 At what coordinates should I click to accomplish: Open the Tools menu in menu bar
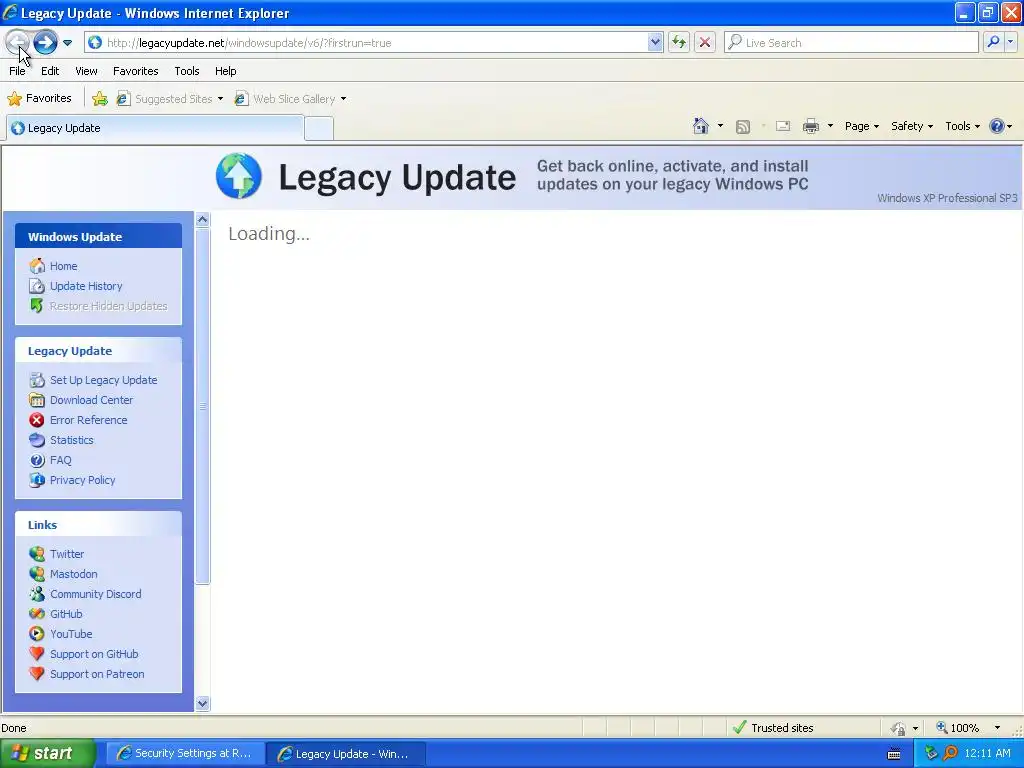tap(187, 71)
